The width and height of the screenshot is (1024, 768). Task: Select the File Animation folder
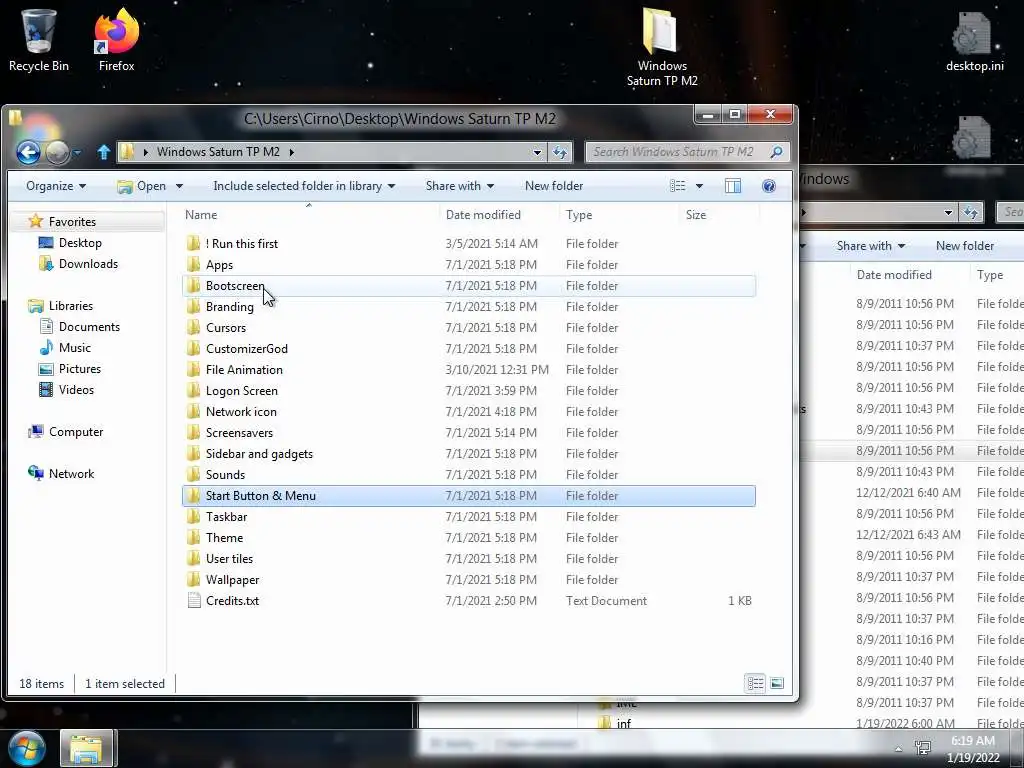coord(468,370)
